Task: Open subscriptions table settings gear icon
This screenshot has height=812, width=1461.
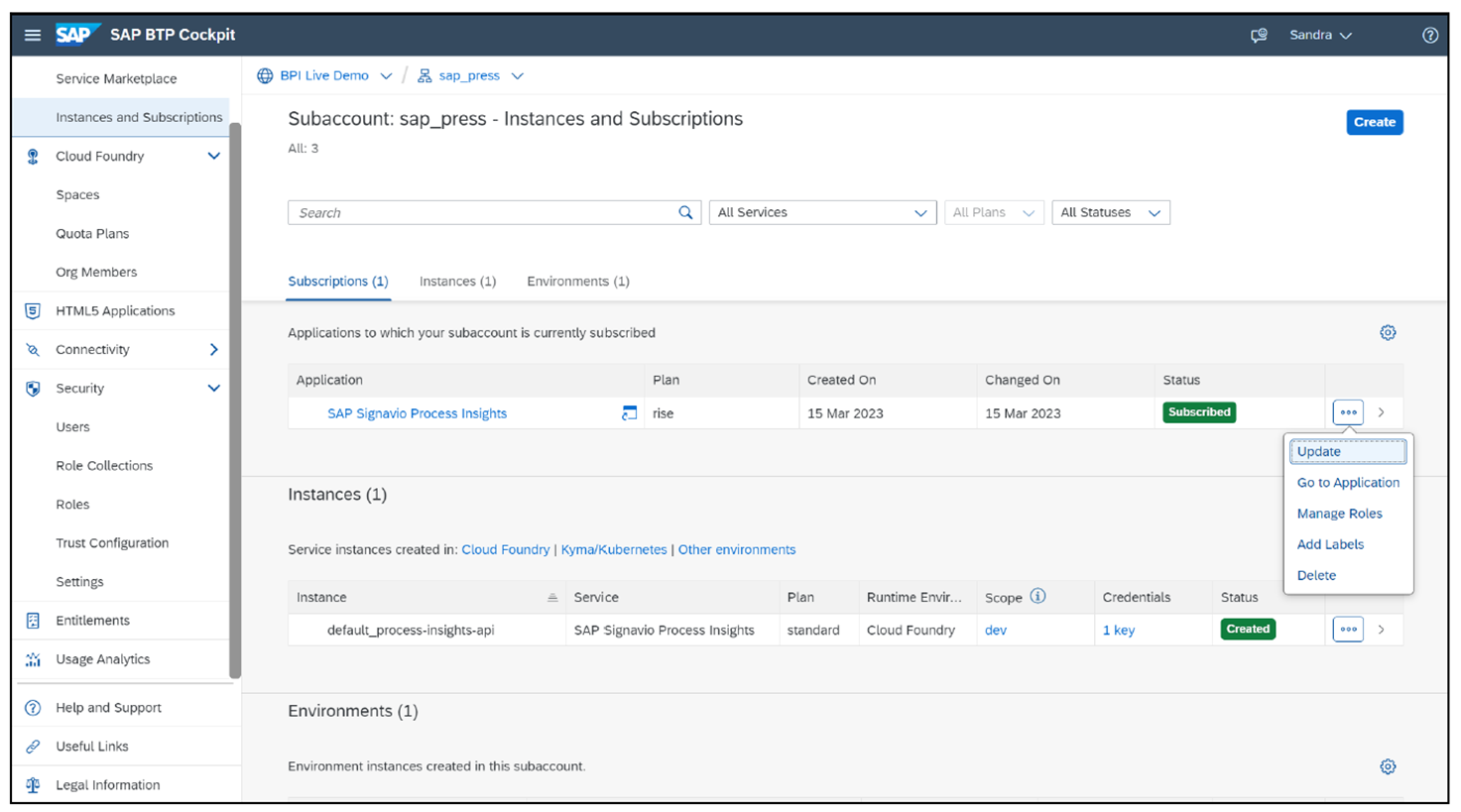Action: 1388,333
